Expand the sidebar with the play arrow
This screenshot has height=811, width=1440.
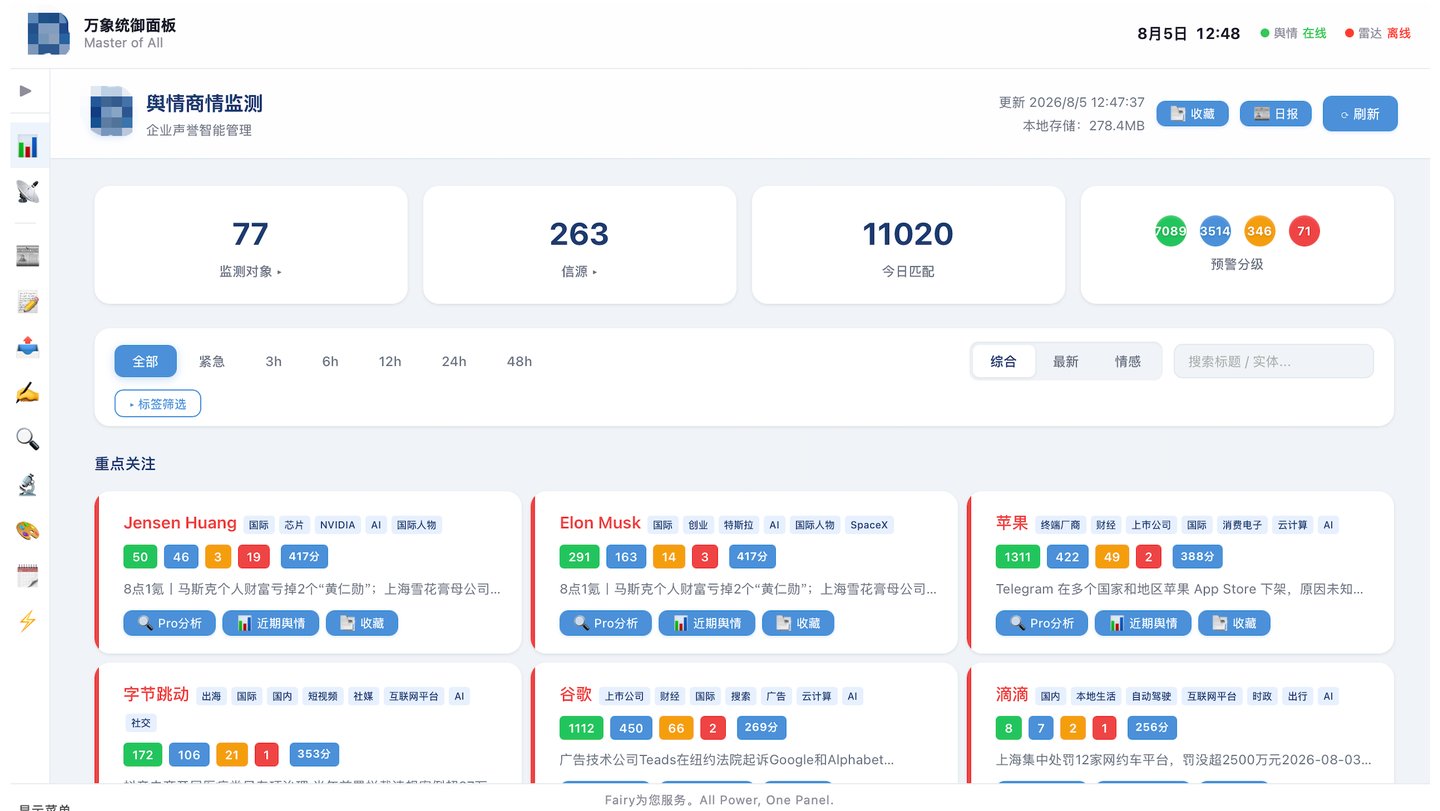(x=26, y=91)
